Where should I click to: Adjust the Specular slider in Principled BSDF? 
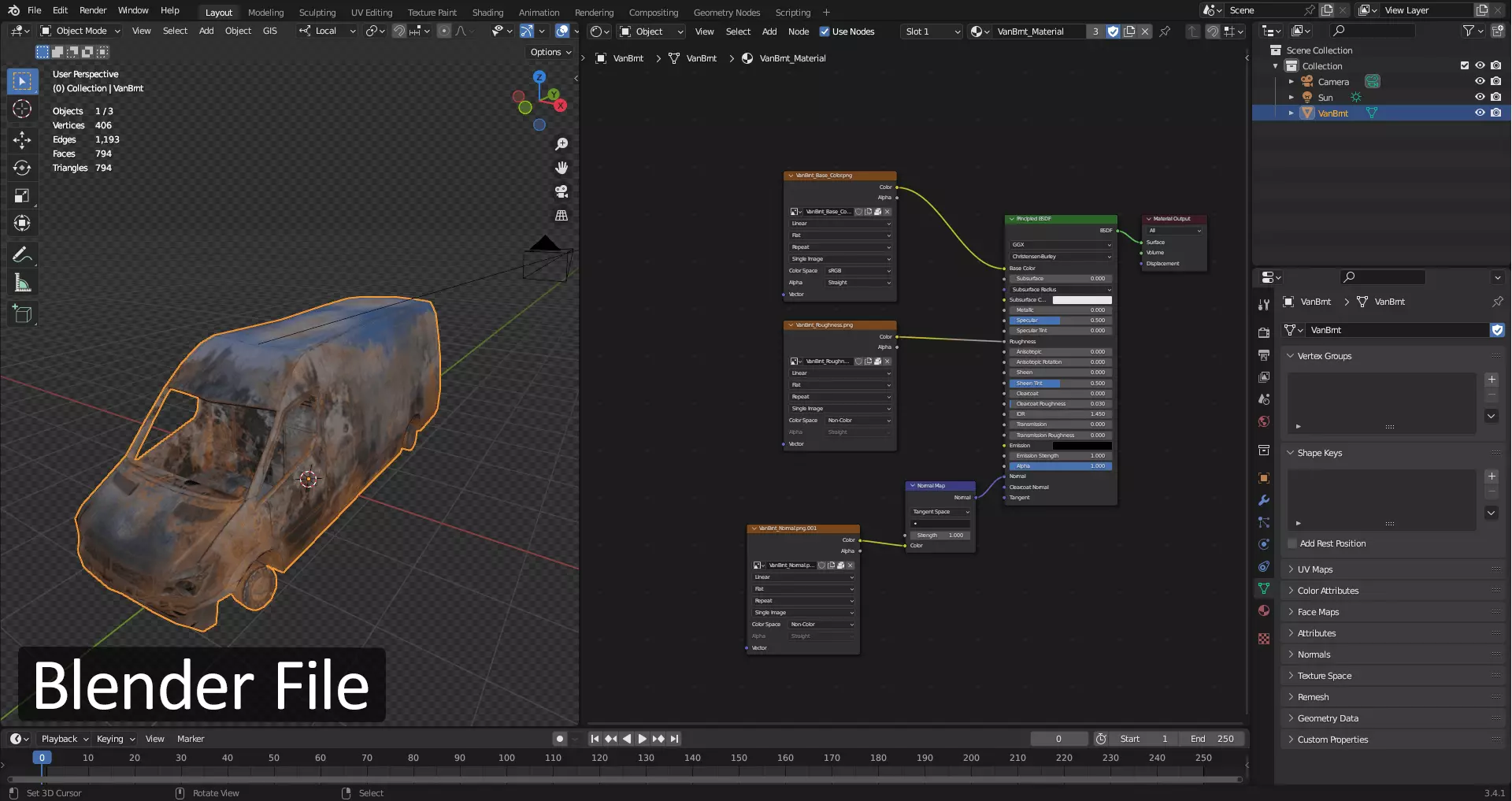pos(1061,321)
